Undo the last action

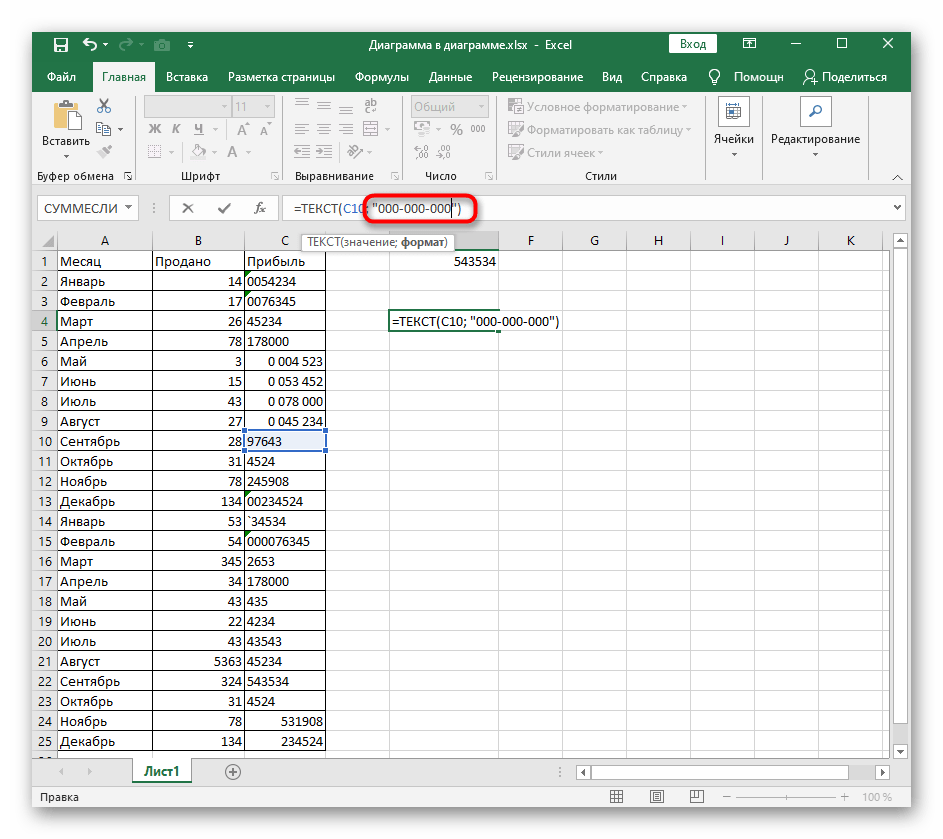[x=90, y=45]
